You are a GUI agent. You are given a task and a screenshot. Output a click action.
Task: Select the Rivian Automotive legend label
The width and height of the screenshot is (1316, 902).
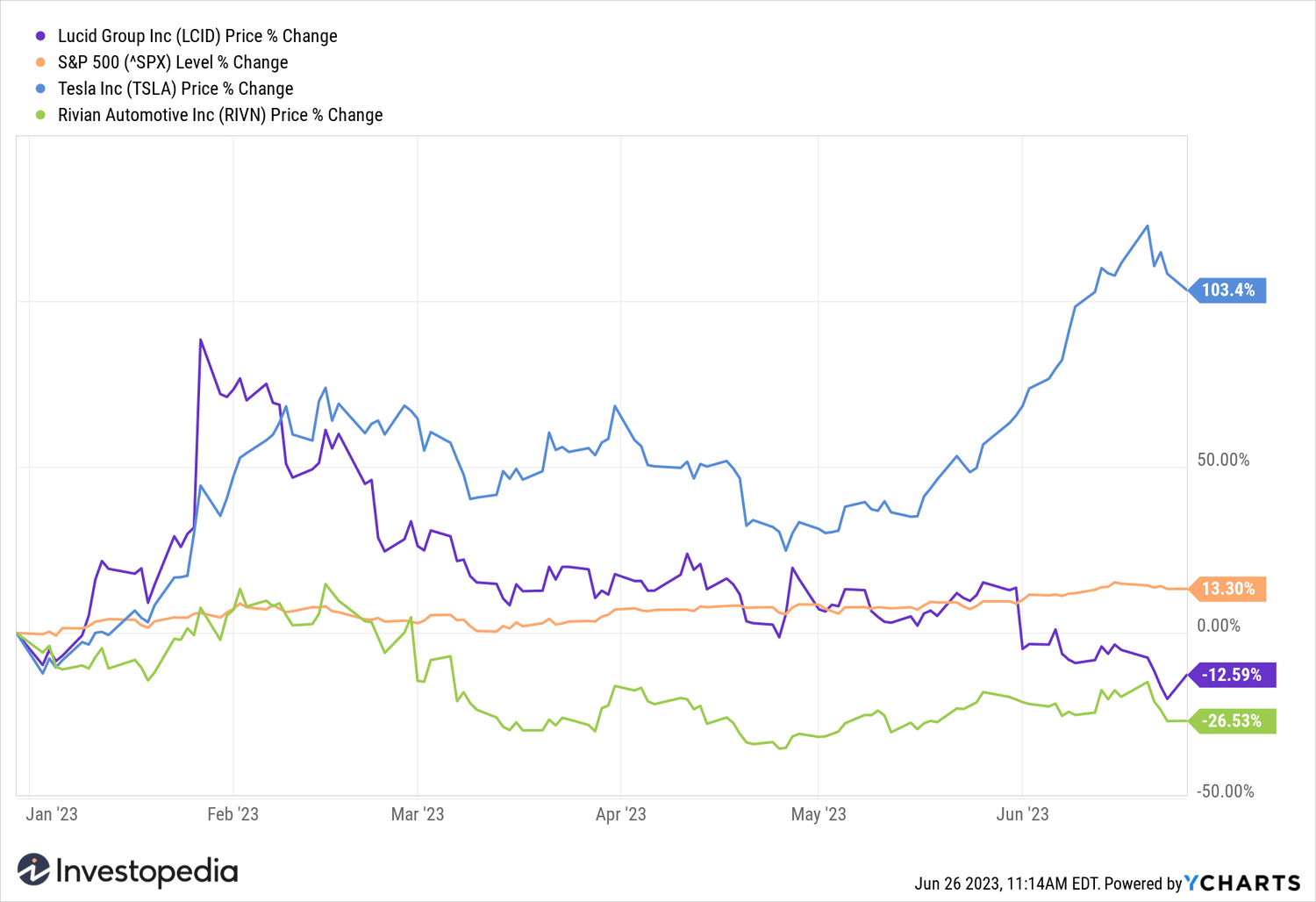220,115
